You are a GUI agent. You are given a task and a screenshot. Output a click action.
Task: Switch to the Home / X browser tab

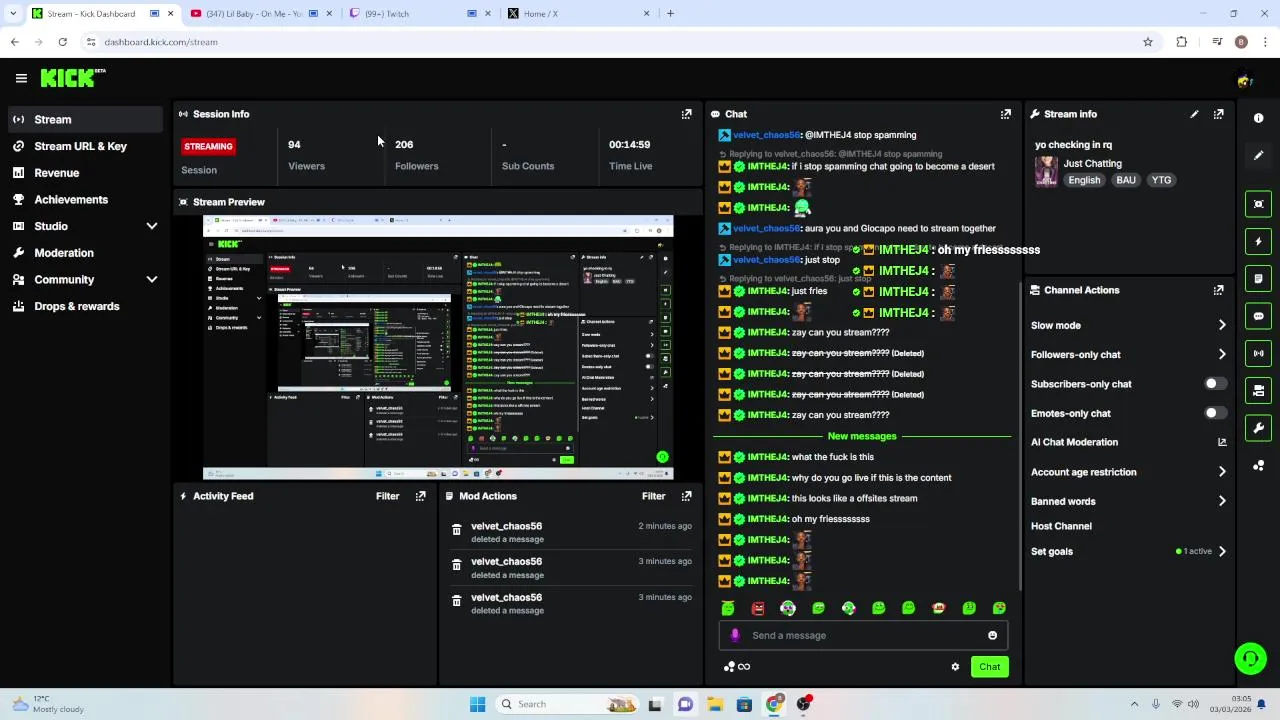(x=578, y=14)
